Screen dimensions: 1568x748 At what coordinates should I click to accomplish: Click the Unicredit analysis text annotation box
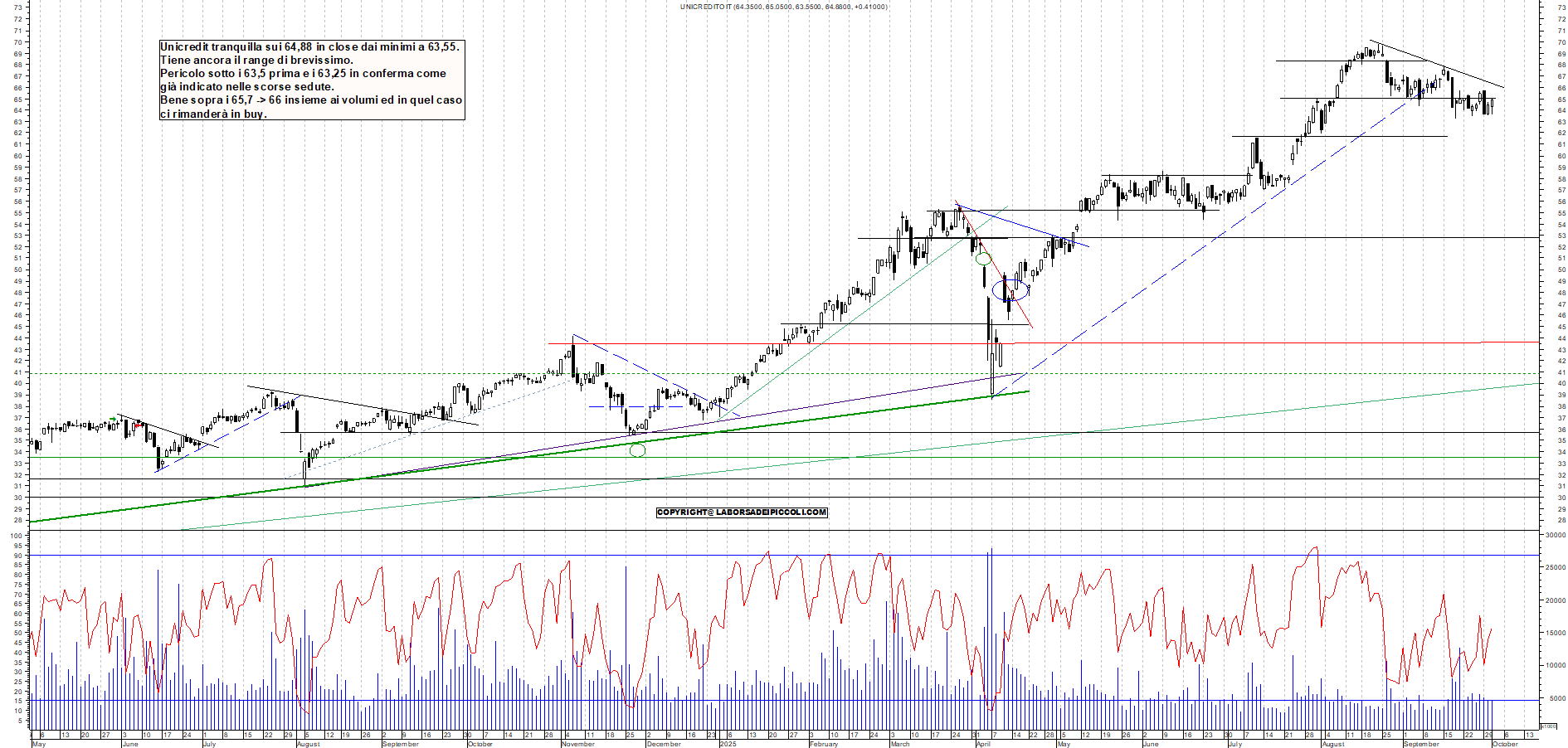[x=312, y=80]
